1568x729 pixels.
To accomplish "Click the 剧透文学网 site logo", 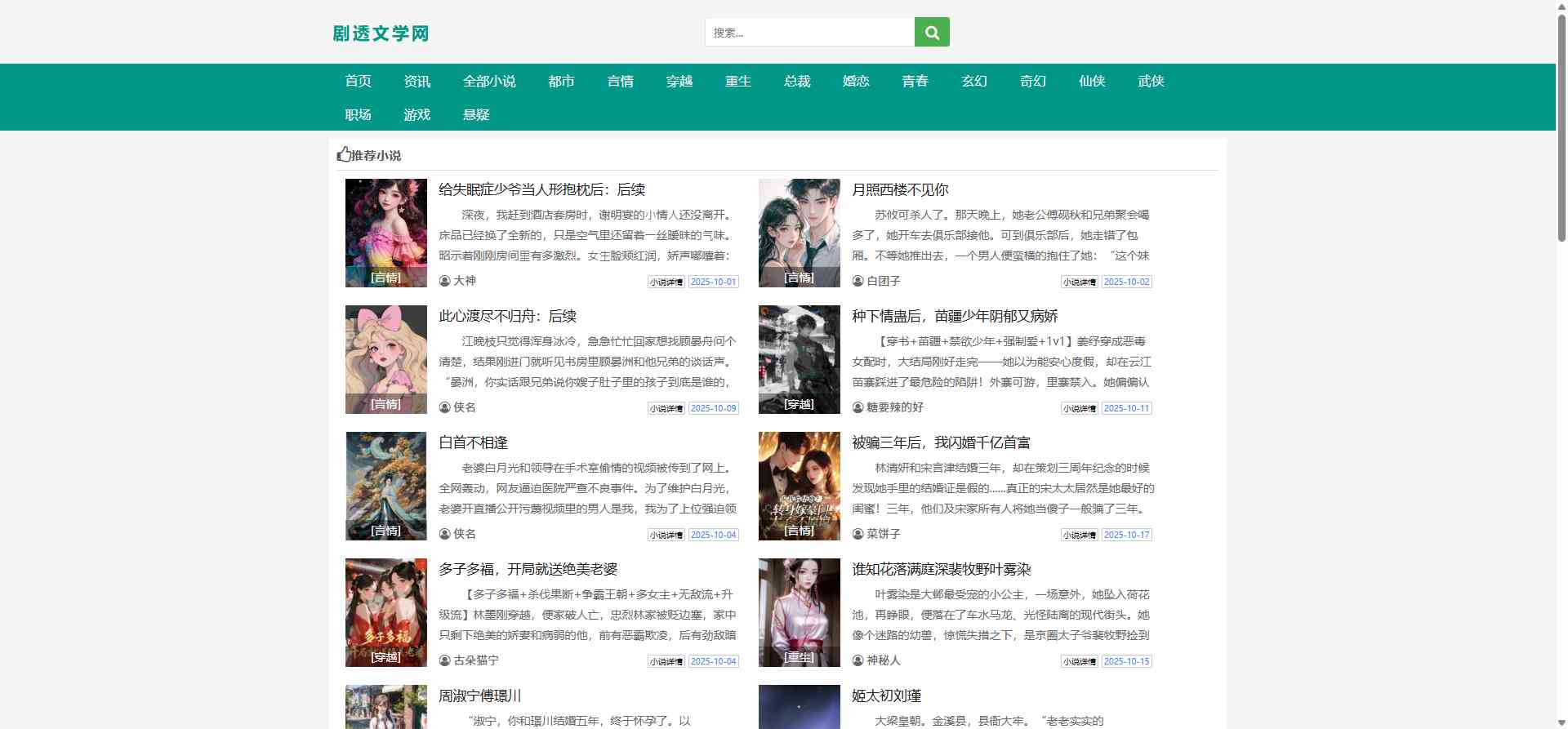I will click(381, 33).
